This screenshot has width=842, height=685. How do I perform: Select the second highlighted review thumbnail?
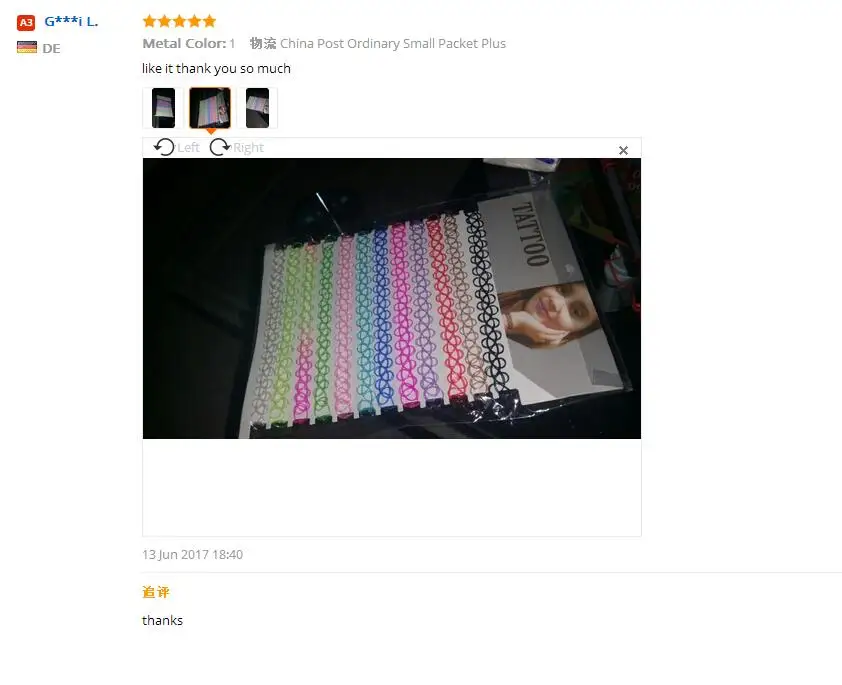[x=210, y=108]
